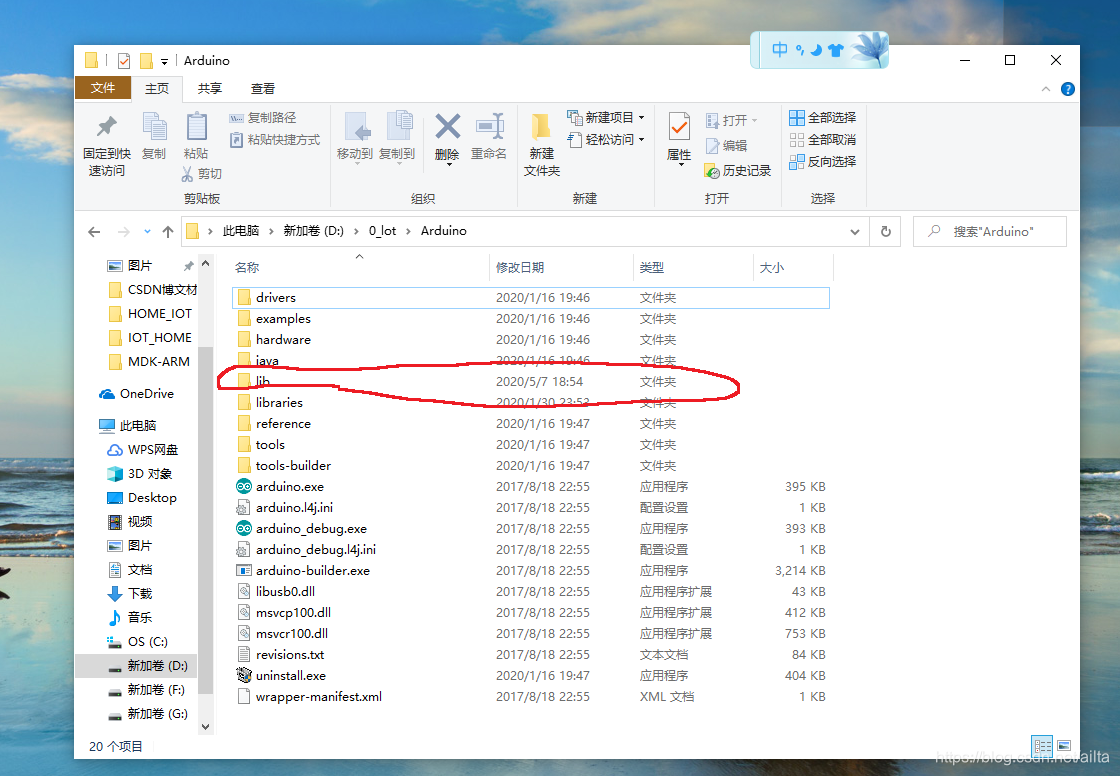Select OS (C:) drive in sidebar
1120x776 pixels.
pos(138,642)
